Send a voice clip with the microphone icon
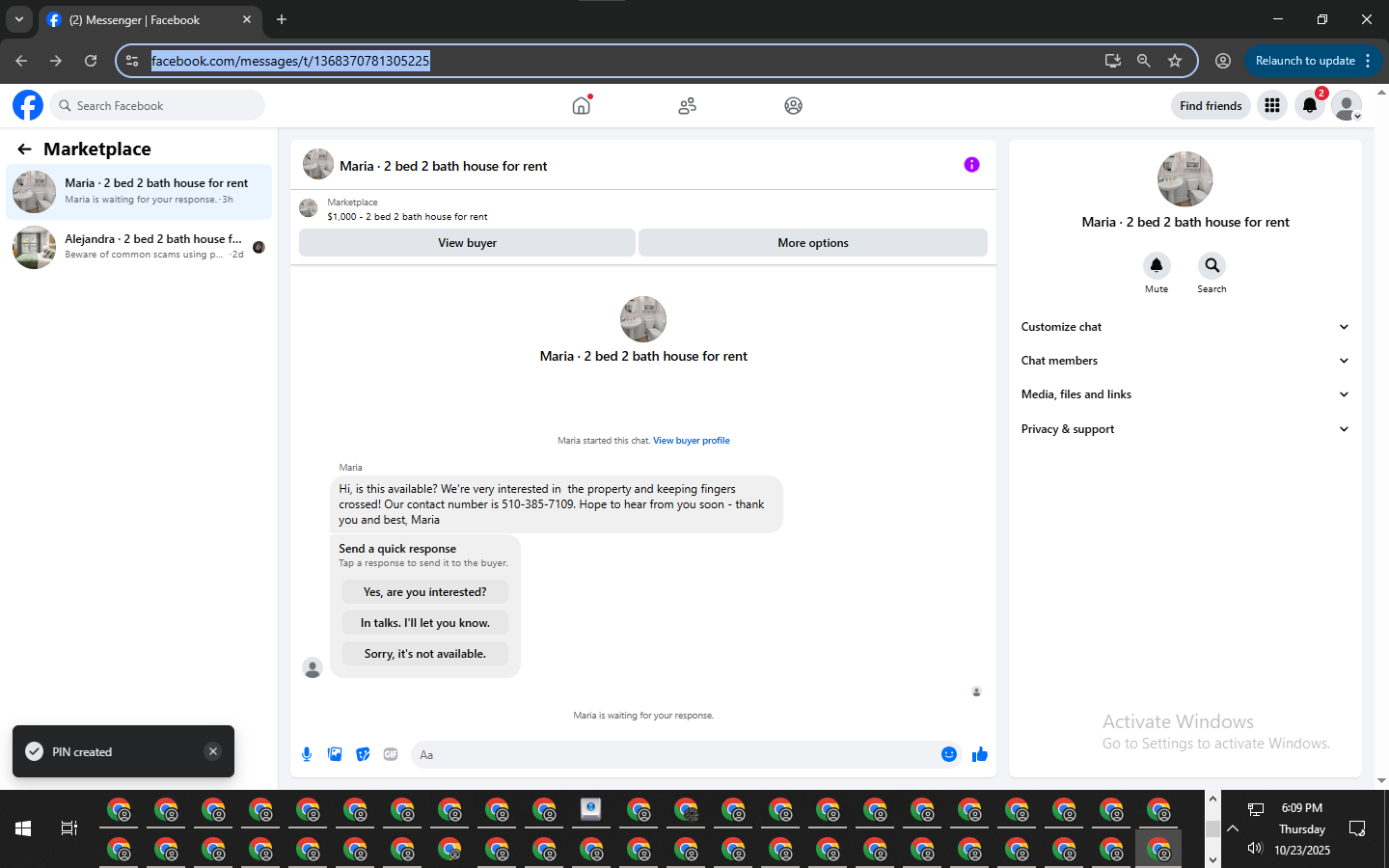 pyautogui.click(x=307, y=754)
